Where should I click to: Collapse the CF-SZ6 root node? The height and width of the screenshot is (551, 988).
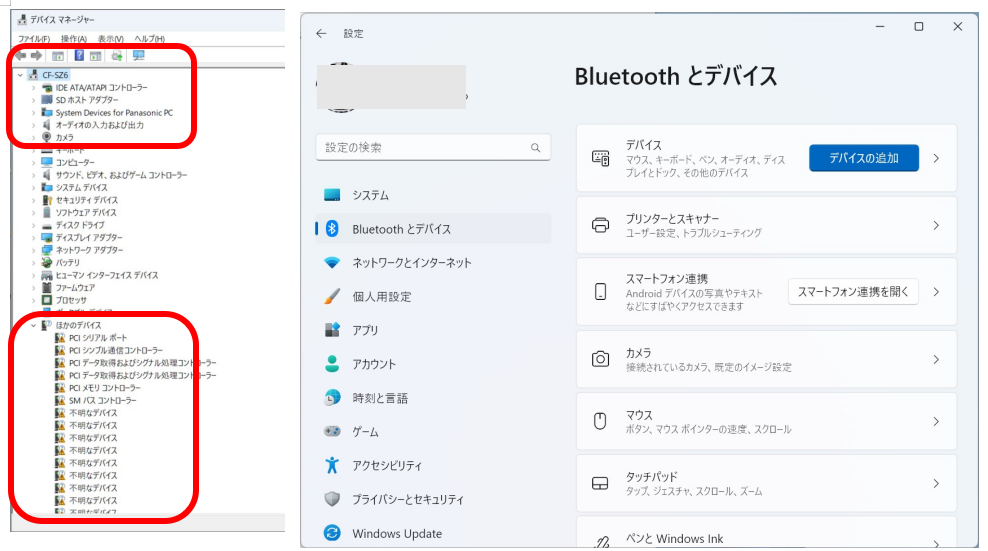click(x=21, y=75)
